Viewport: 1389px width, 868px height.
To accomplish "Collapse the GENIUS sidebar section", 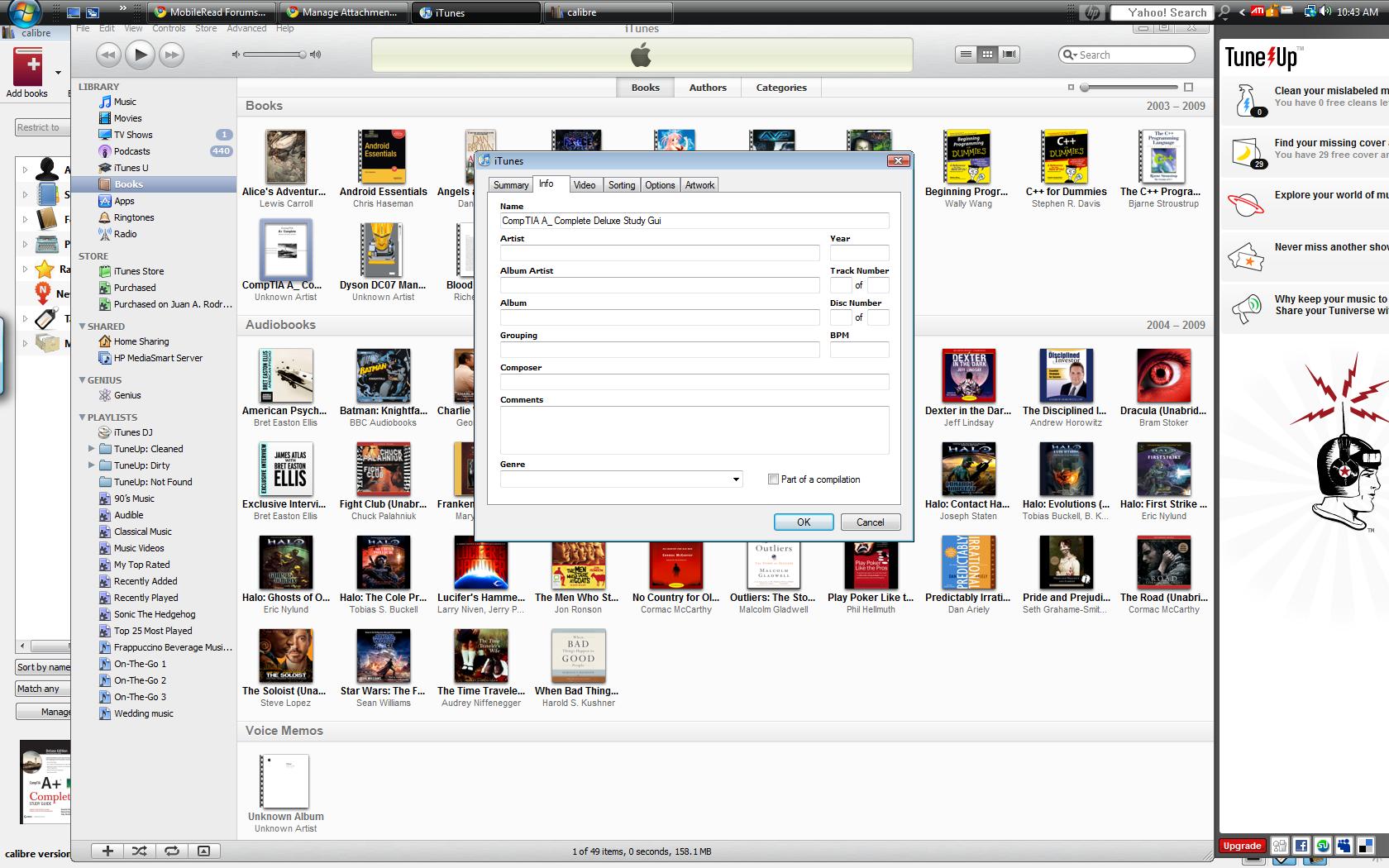I will 82,379.
